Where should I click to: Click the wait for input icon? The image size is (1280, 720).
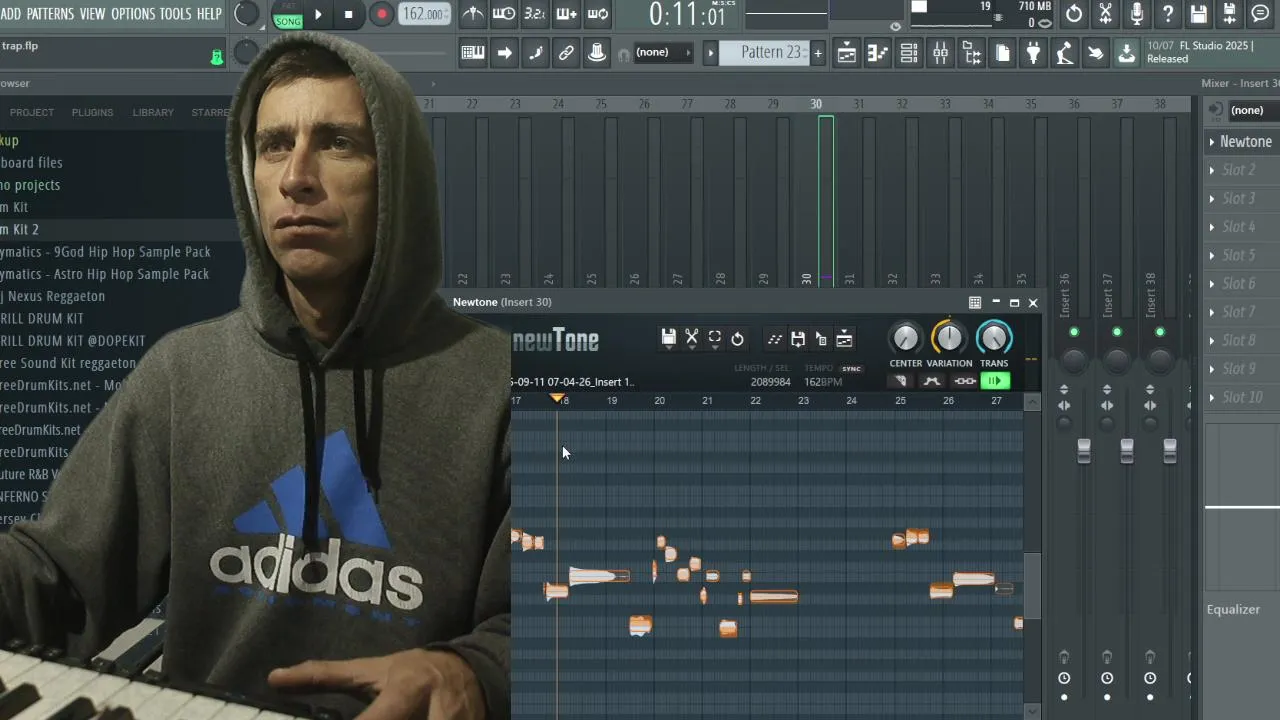pyautogui.click(x=504, y=14)
